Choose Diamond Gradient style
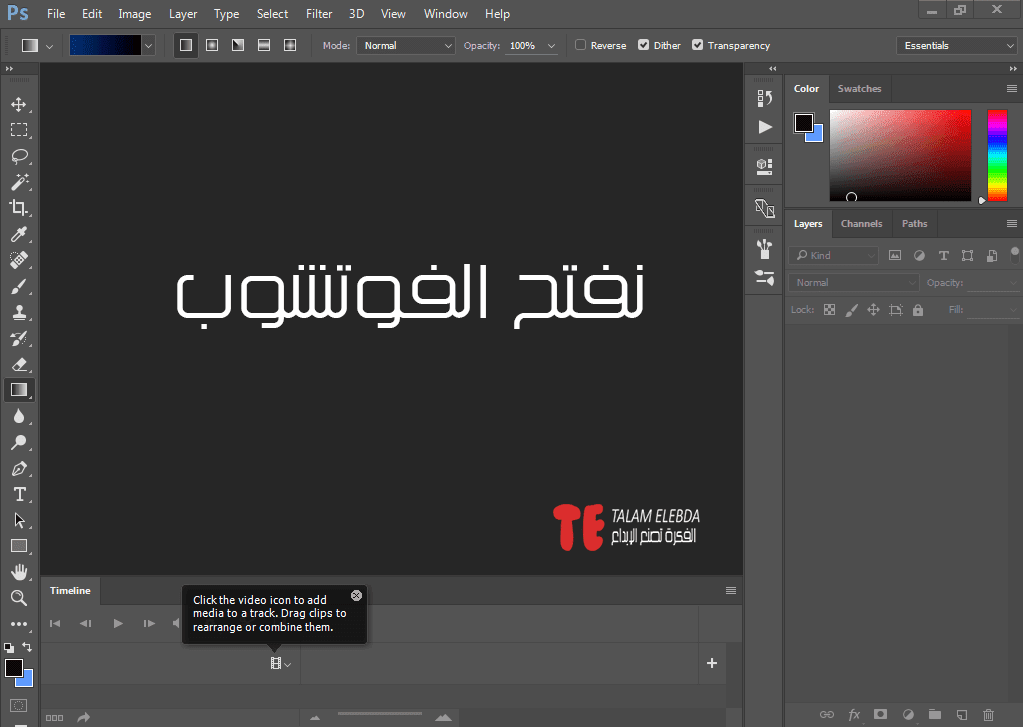 290,46
